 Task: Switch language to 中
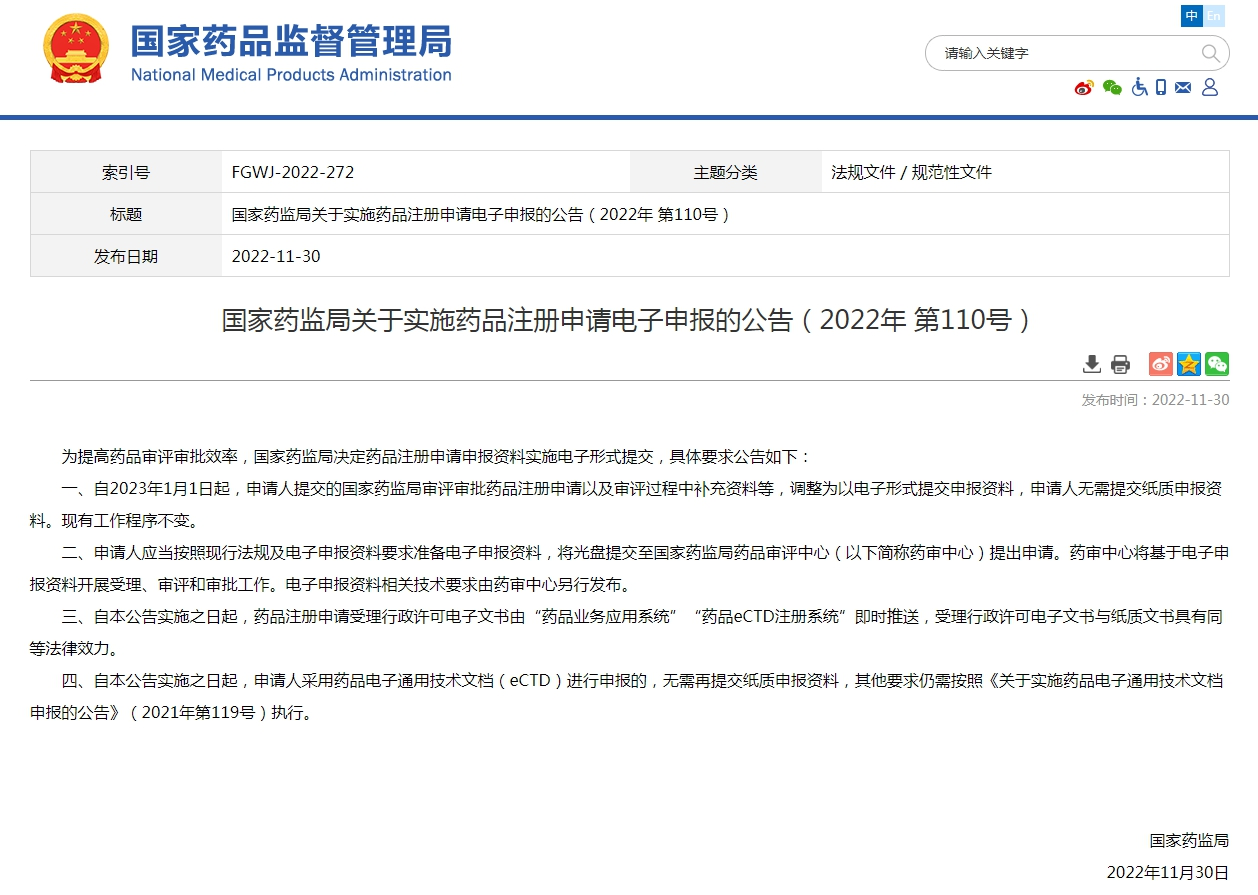pos(1192,16)
